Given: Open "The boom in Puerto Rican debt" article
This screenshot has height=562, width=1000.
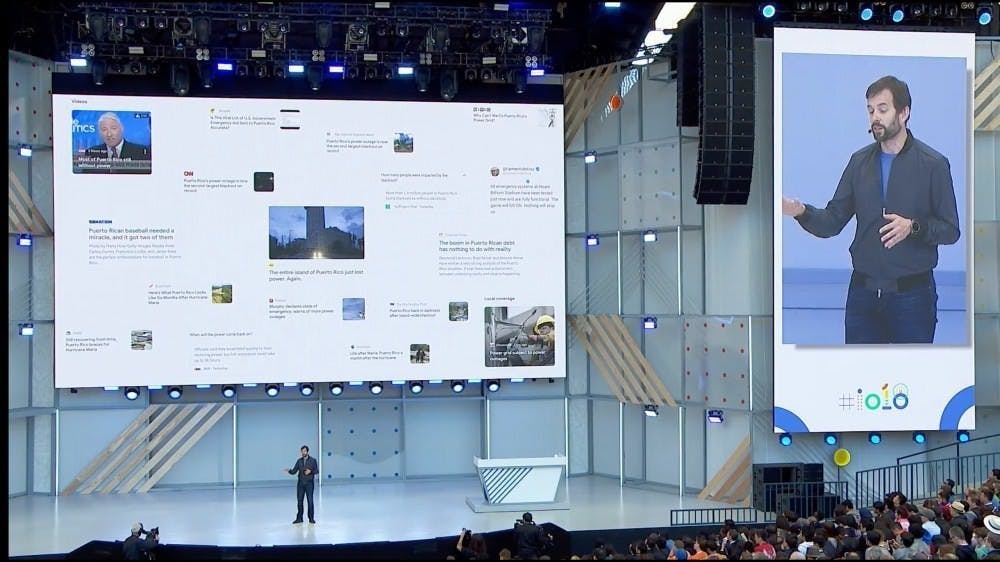Looking at the screenshot, I should pyautogui.click(x=480, y=255).
